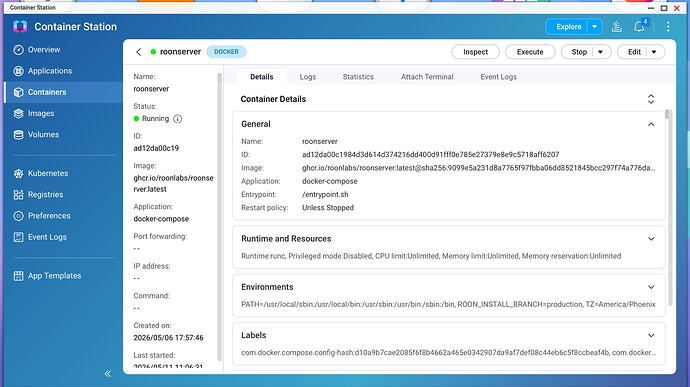Image resolution: width=690 pixels, height=387 pixels.
Task: Click the left info panel scrollbar
Action: point(219,218)
